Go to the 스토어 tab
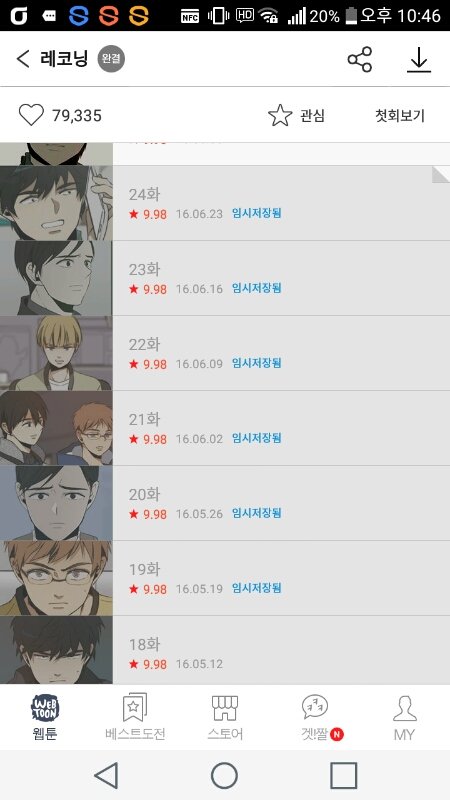 (225, 717)
